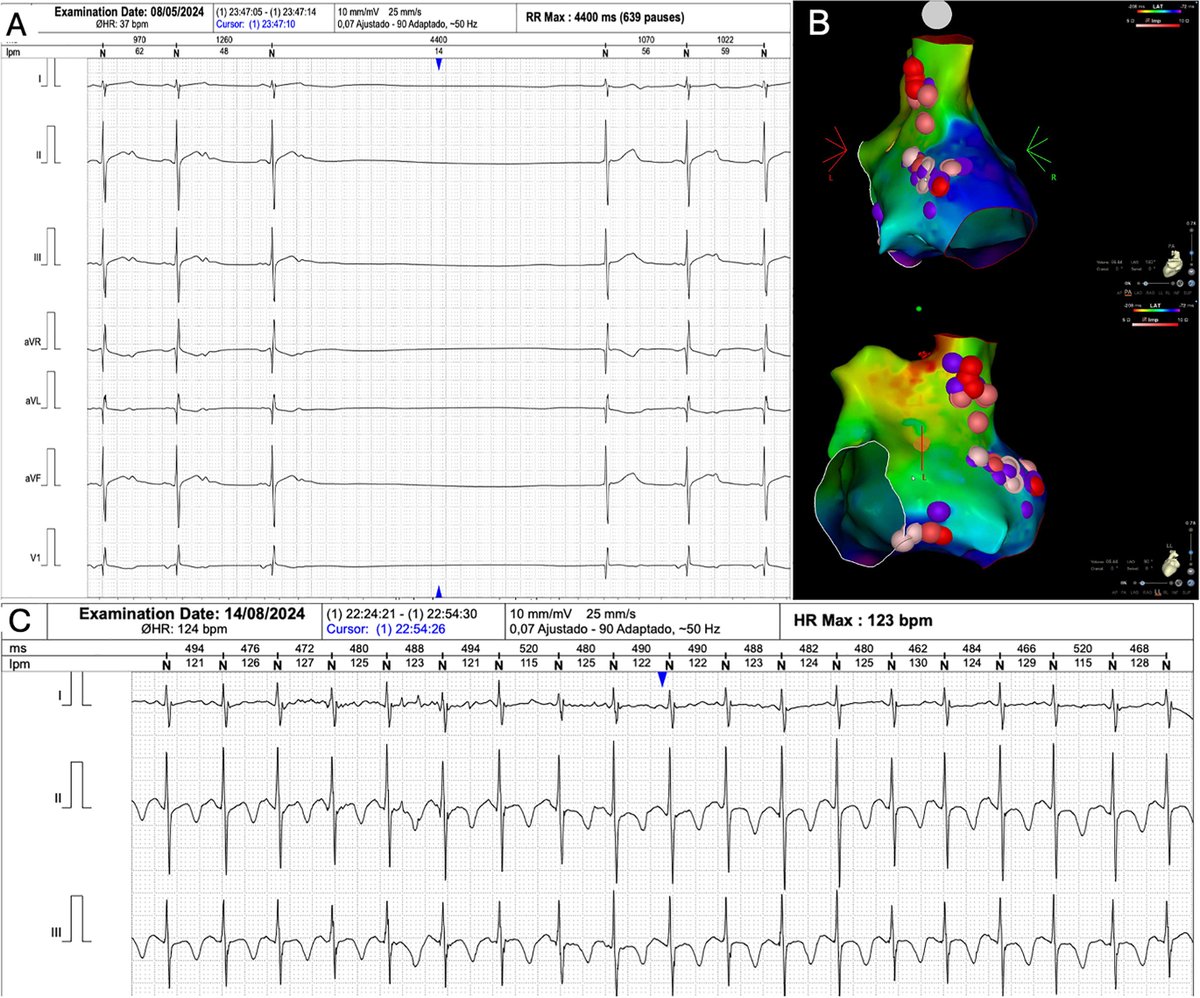Select the LAO view tab in lower map
Image resolution: width=1200 pixels, height=998 pixels.
point(1135,593)
